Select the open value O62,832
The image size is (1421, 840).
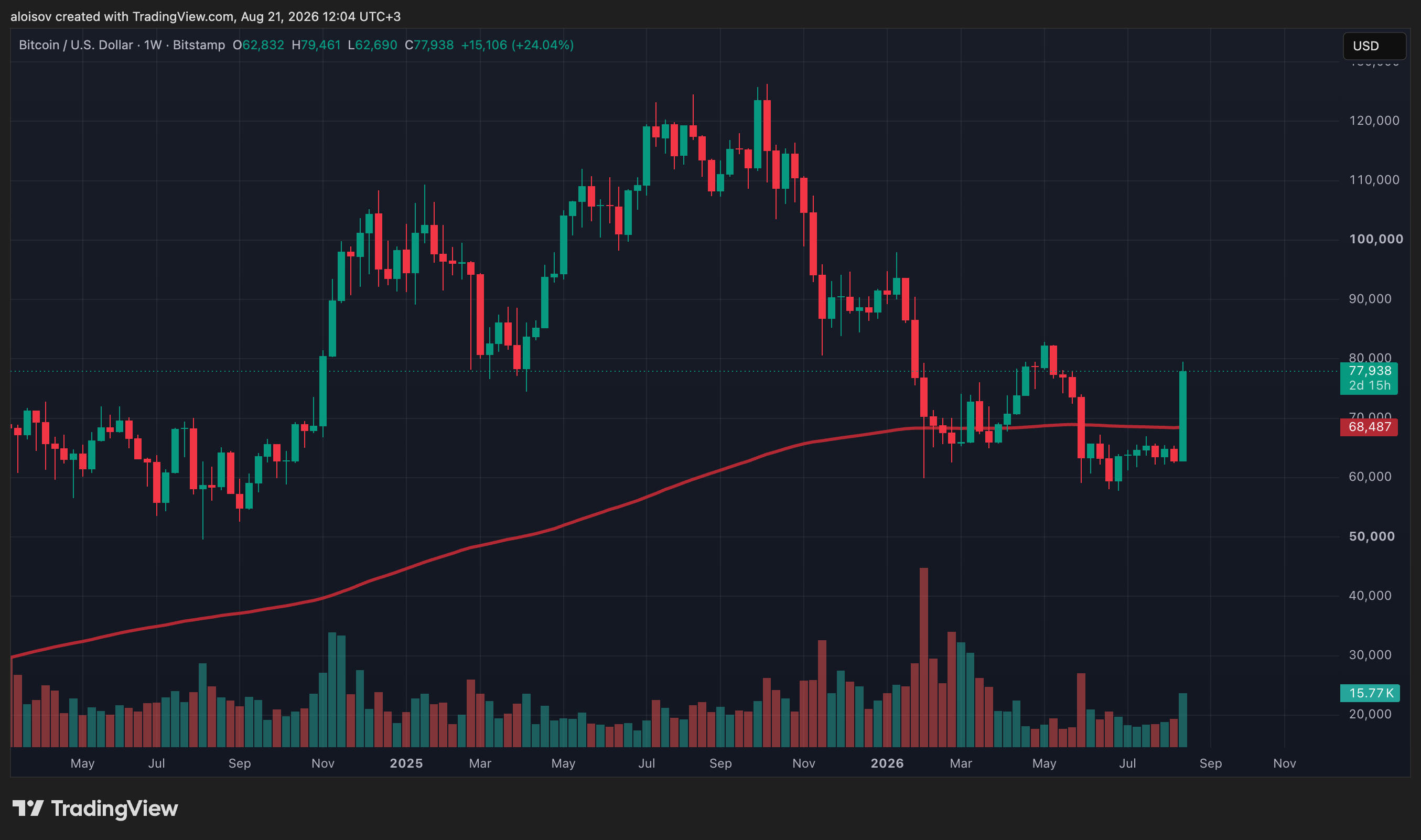[x=259, y=45]
